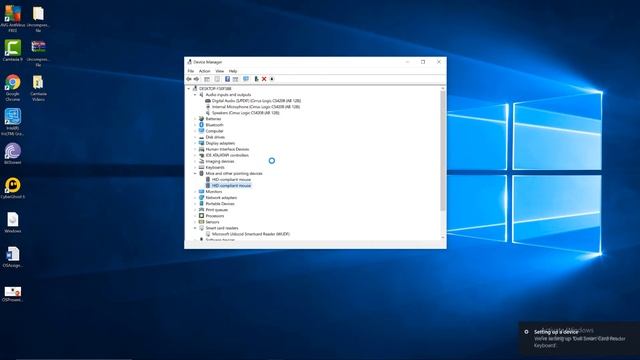This screenshot has height=360, width=640.
Task: Collapse Audio inputs and outputs category
Action: point(195,95)
